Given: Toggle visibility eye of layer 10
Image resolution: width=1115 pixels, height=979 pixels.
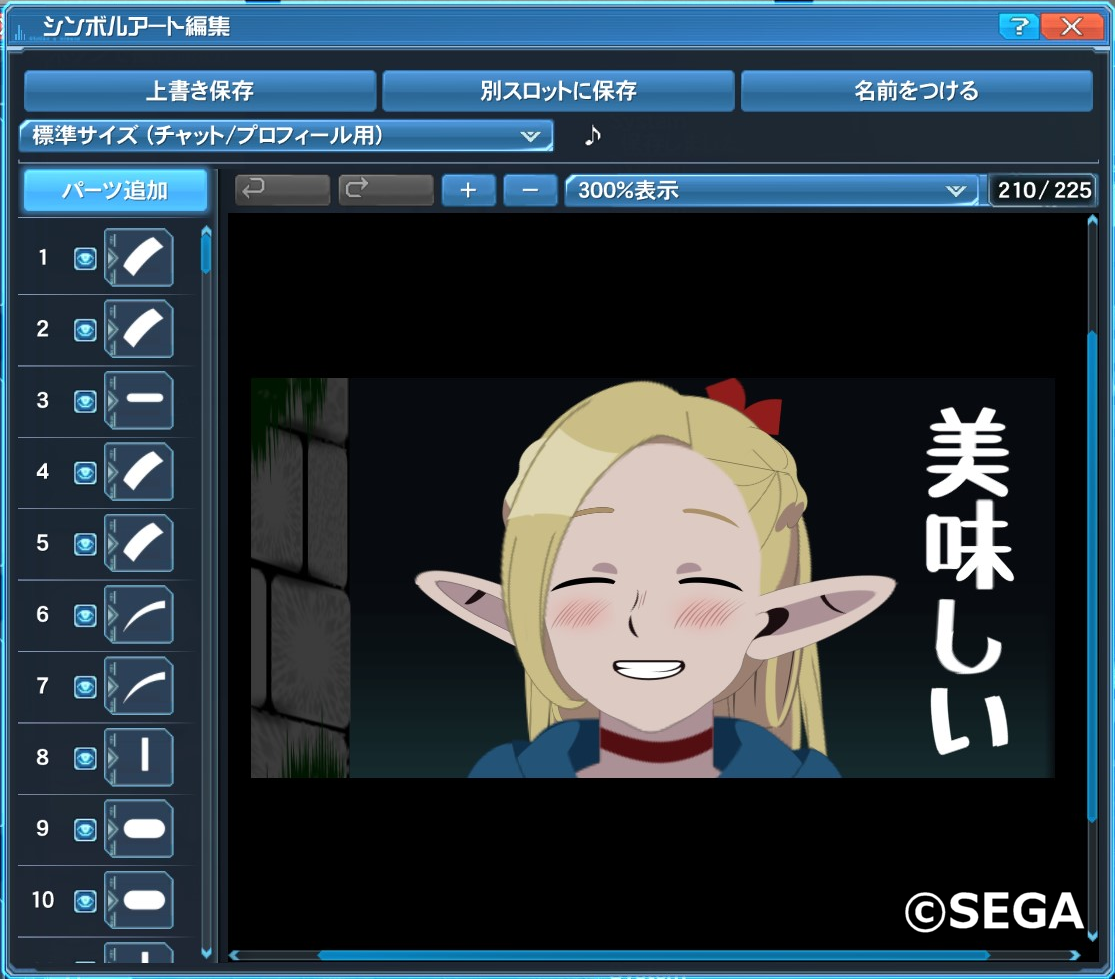Looking at the screenshot, I should pos(85,901).
